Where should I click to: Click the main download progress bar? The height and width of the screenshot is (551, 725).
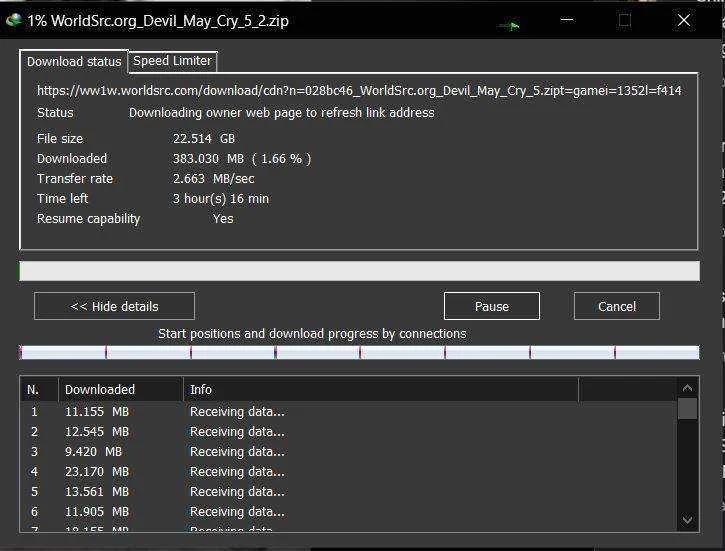(359, 271)
